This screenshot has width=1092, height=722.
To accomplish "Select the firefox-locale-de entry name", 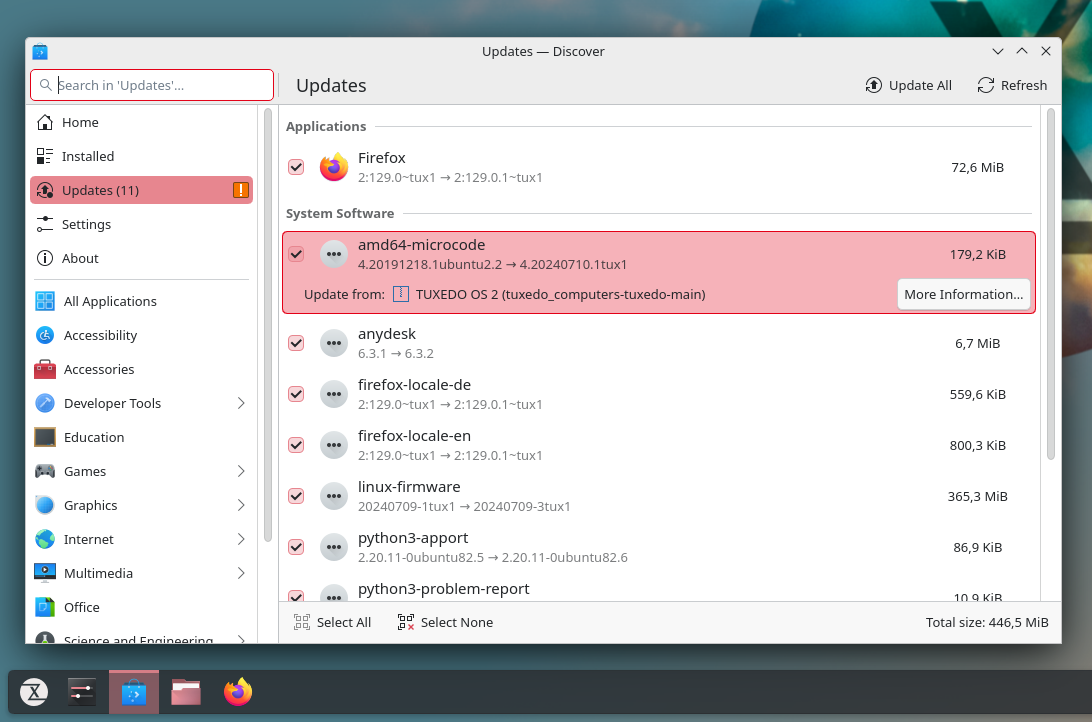I will point(414,385).
